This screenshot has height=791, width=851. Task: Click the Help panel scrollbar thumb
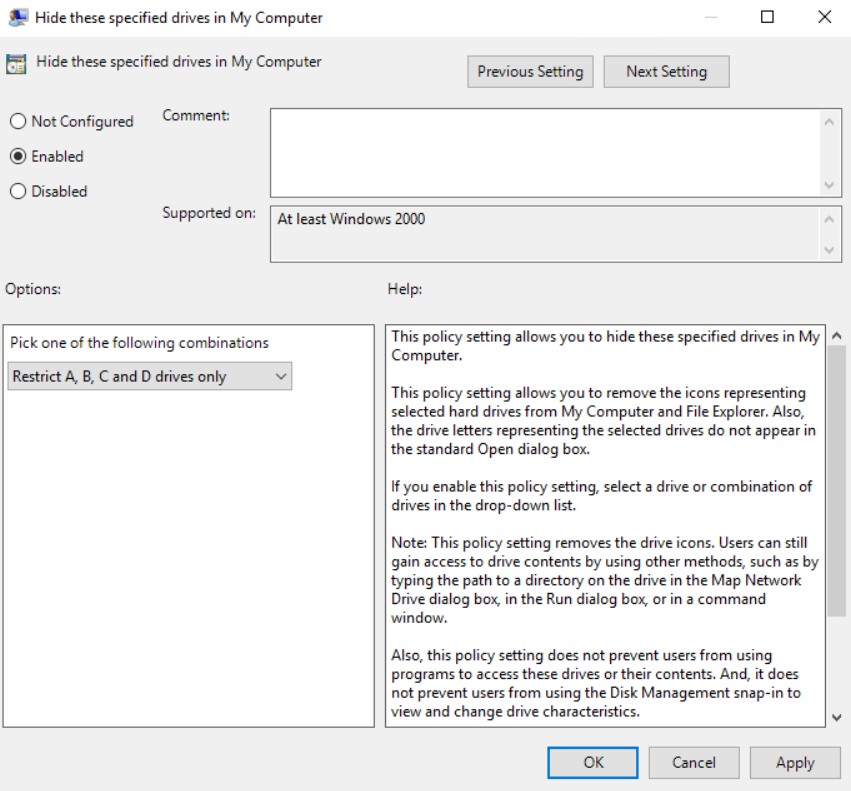[837, 480]
